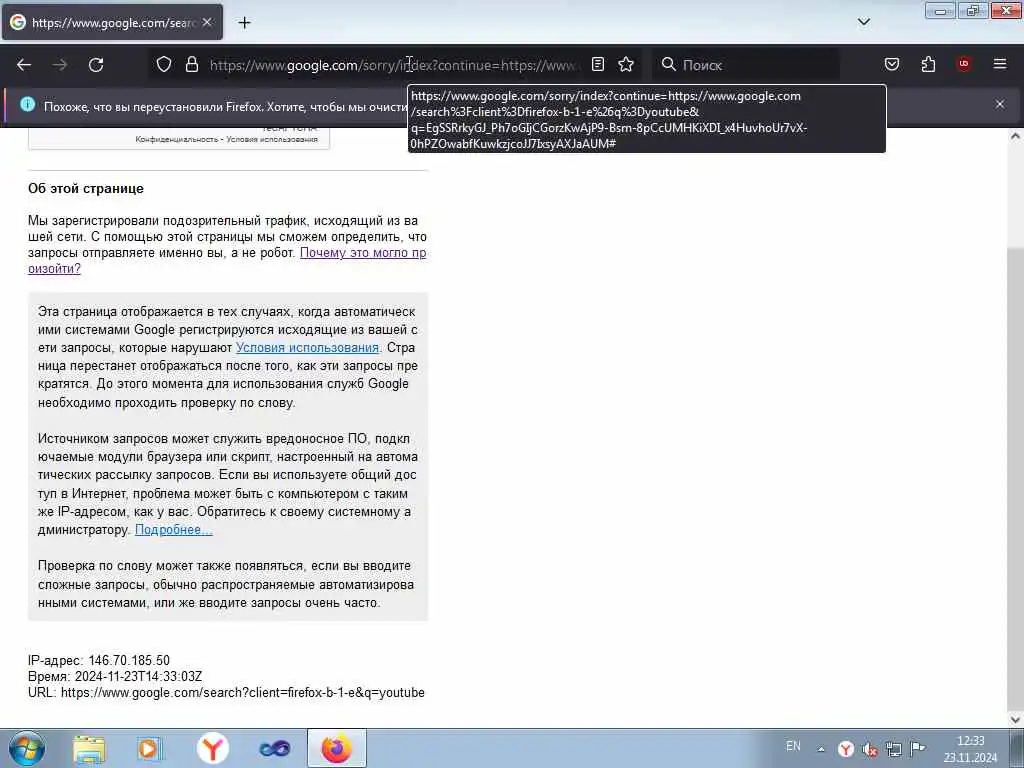Click the muted volume tray icon
The height and width of the screenshot is (768, 1024).
[870, 749]
